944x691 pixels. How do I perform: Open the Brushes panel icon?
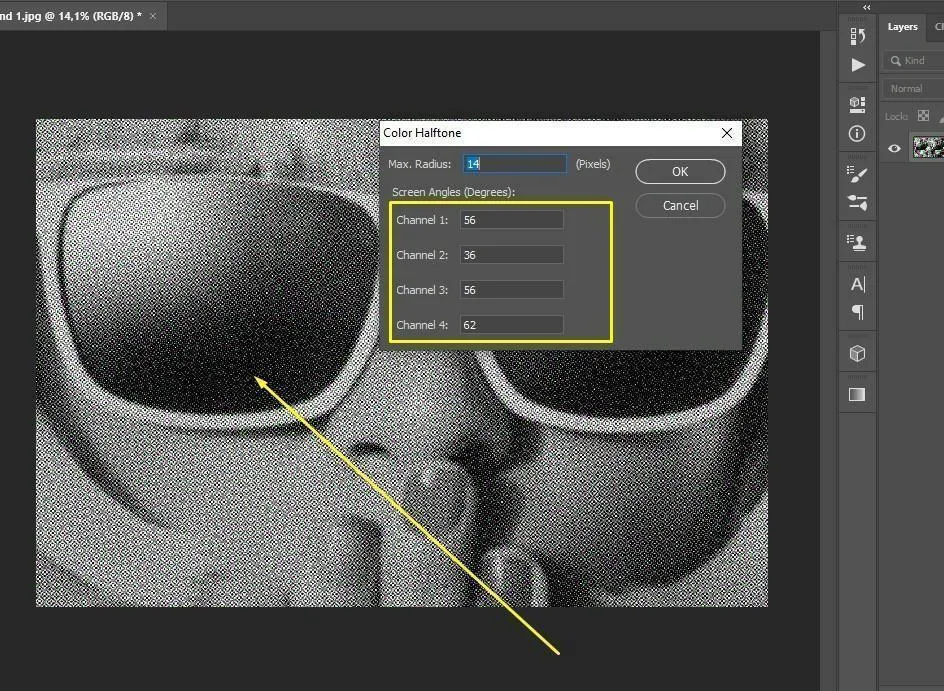(x=857, y=174)
